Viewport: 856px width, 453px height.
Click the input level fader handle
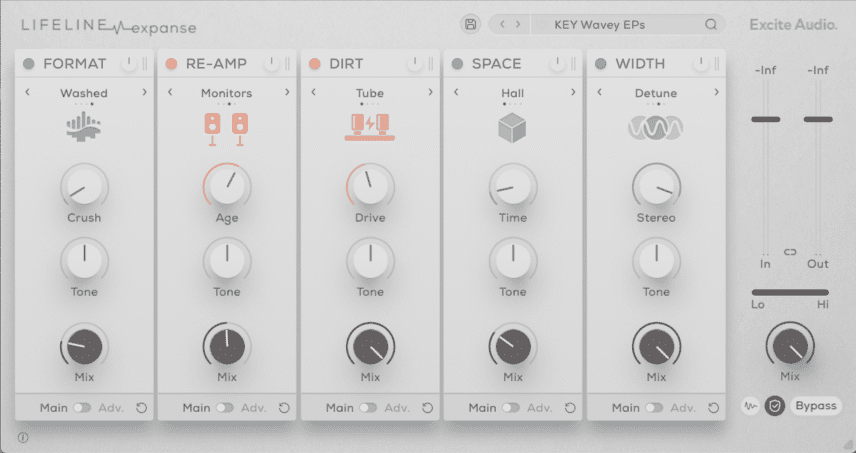click(765, 119)
